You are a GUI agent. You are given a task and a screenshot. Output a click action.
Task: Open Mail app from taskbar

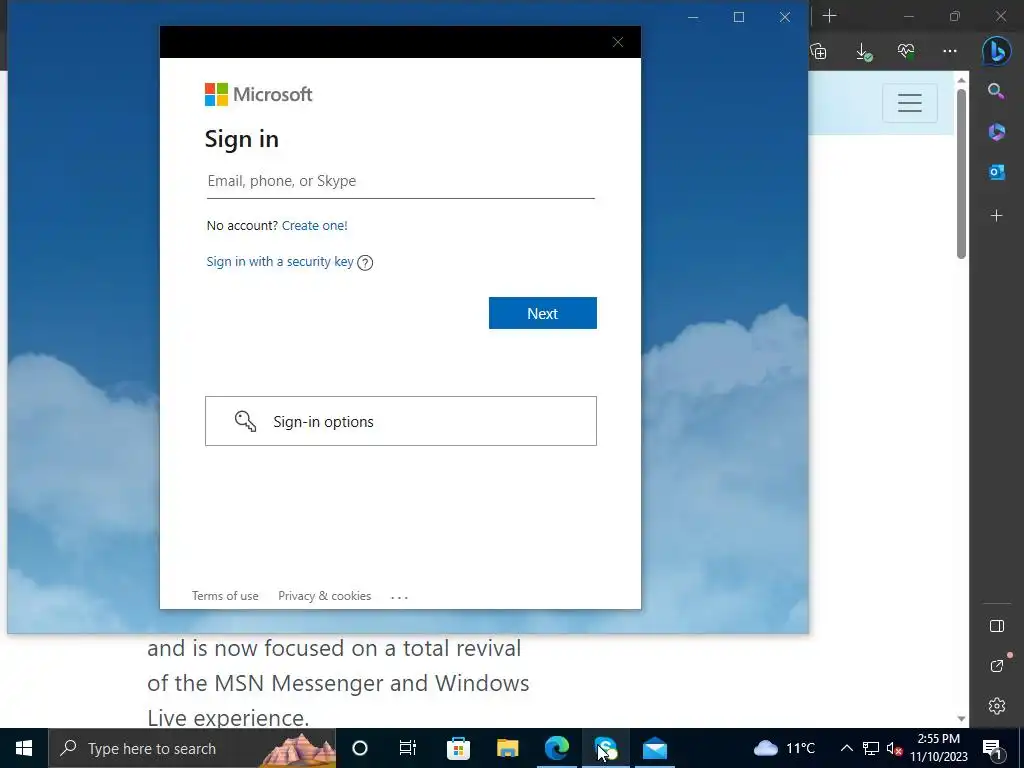tap(654, 748)
